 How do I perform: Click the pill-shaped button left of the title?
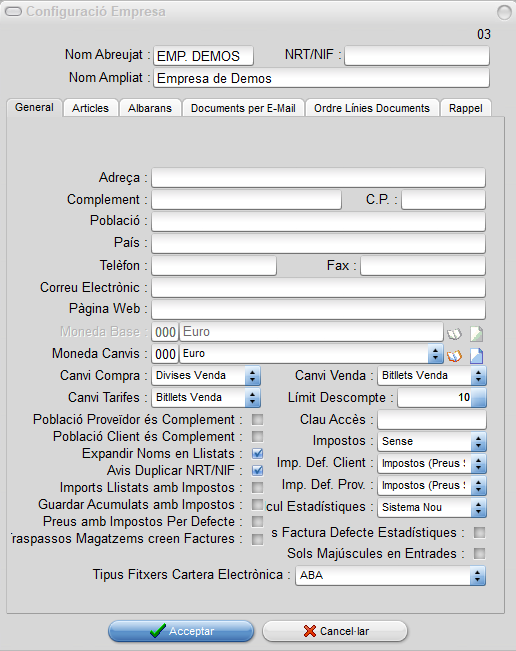pos(13,12)
